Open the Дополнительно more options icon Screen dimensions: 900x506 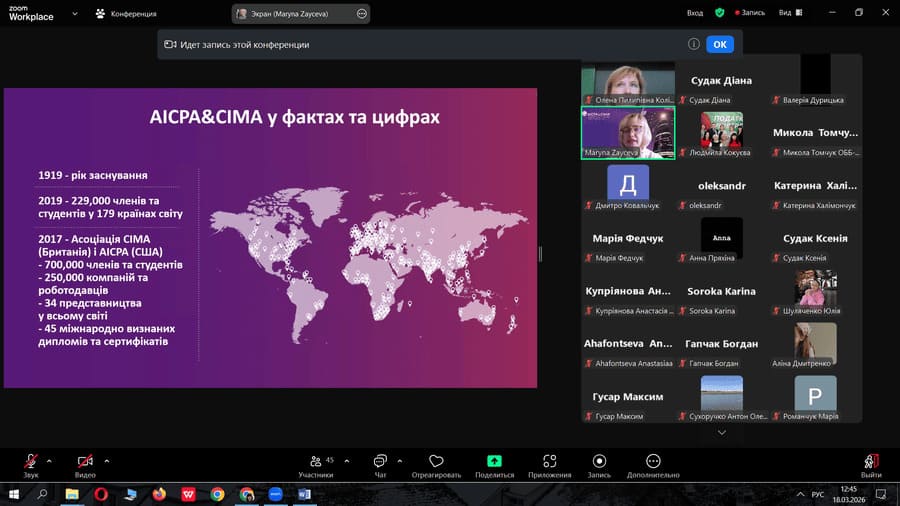653,461
